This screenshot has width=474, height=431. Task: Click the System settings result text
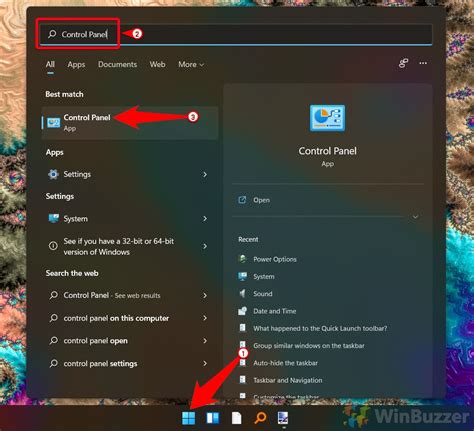point(76,219)
